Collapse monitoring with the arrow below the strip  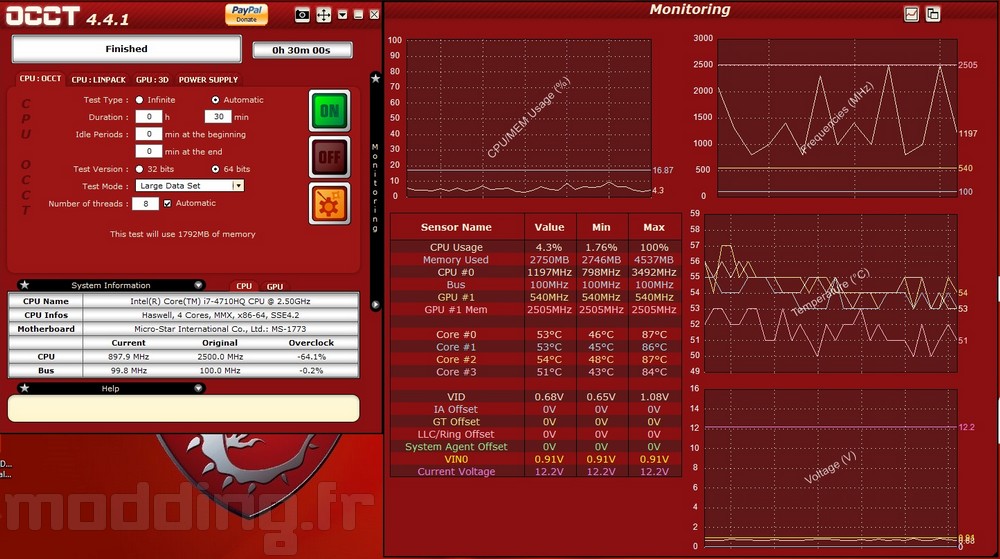pyautogui.click(x=376, y=305)
